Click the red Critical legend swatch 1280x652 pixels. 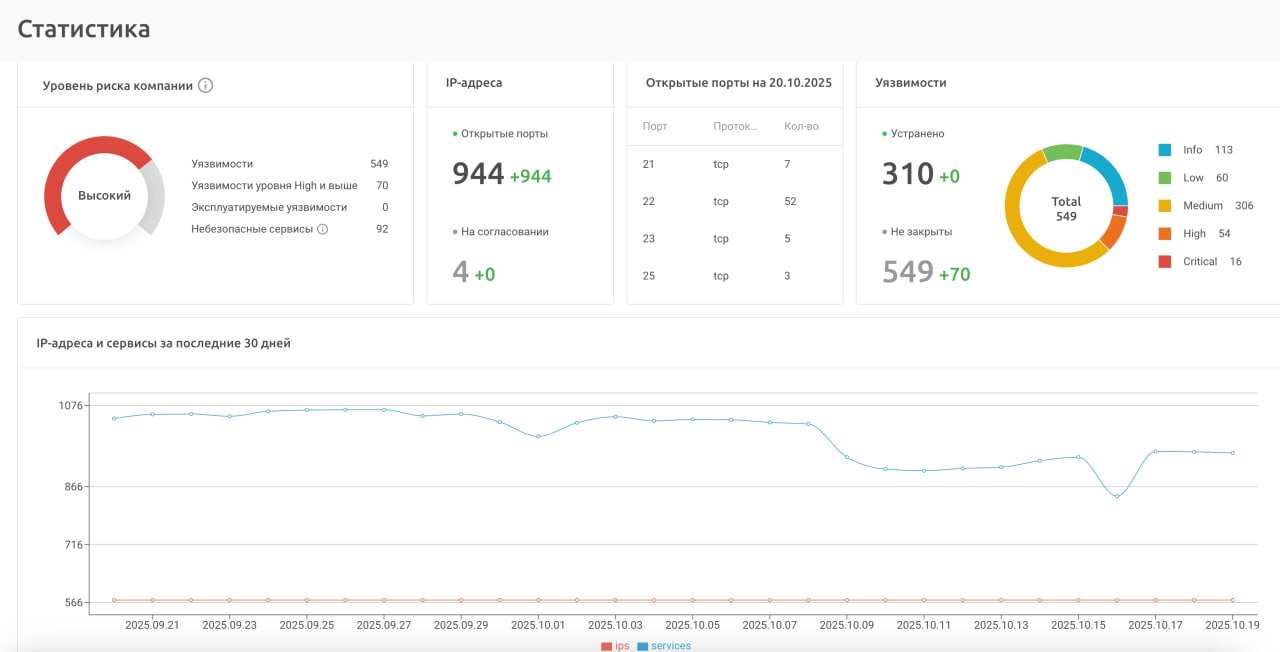pos(1165,262)
